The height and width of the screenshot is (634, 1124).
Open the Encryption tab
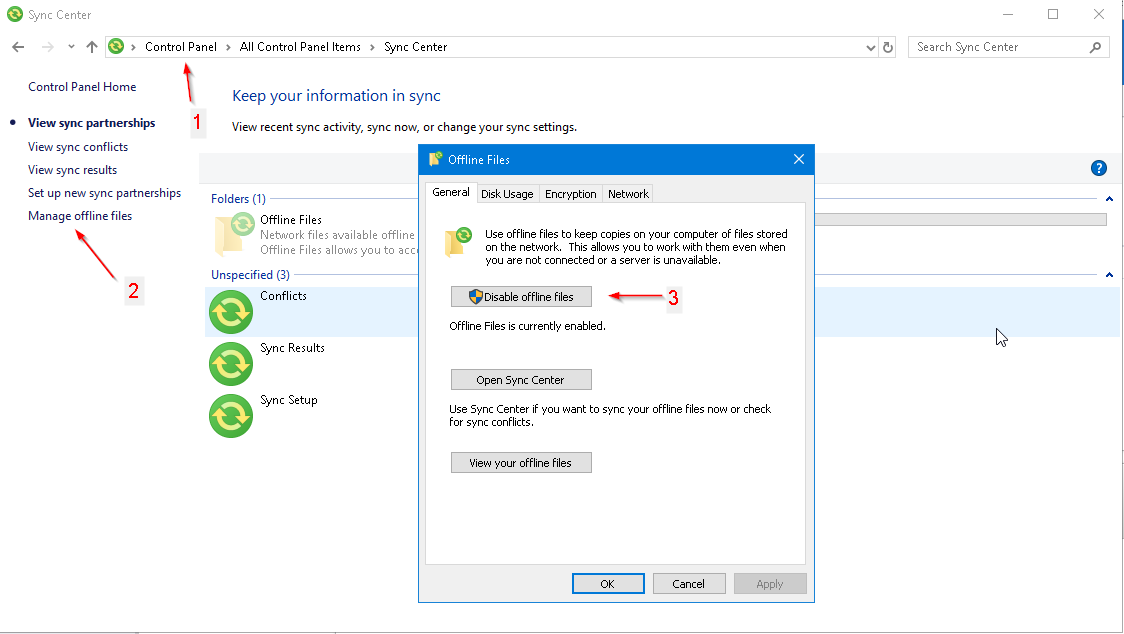tap(570, 193)
